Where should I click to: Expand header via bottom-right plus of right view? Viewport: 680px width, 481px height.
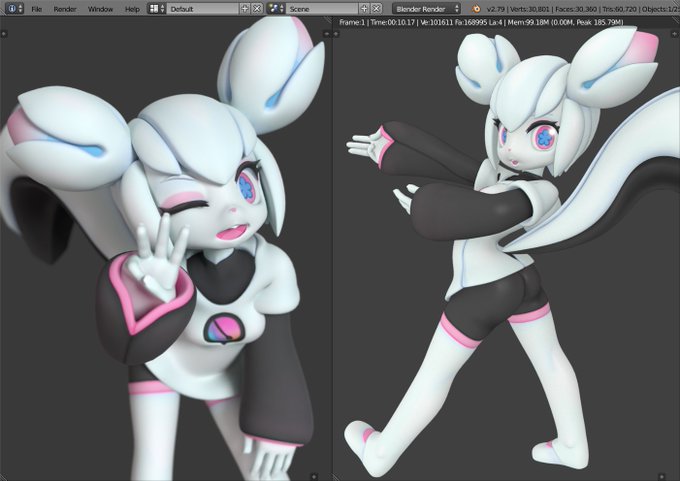tap(661, 476)
